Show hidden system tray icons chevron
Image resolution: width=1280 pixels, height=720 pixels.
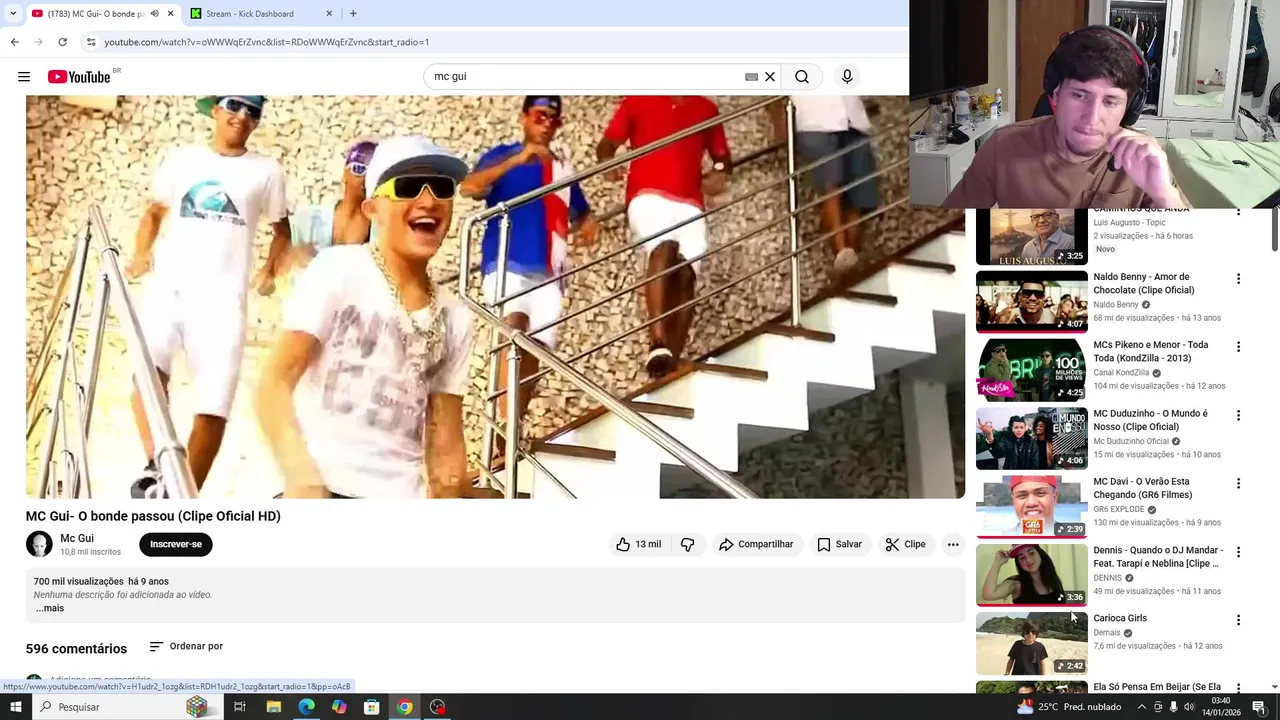1141,707
